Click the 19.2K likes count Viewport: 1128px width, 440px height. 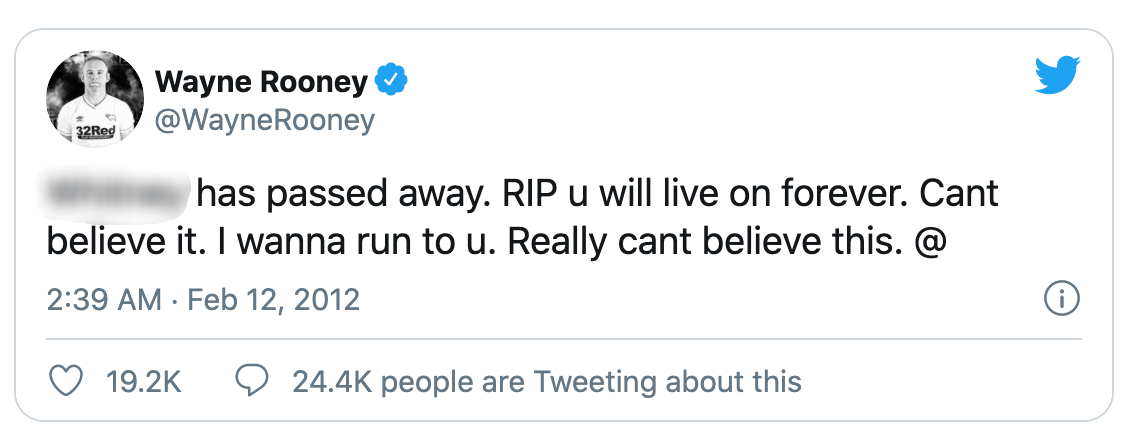tap(142, 381)
